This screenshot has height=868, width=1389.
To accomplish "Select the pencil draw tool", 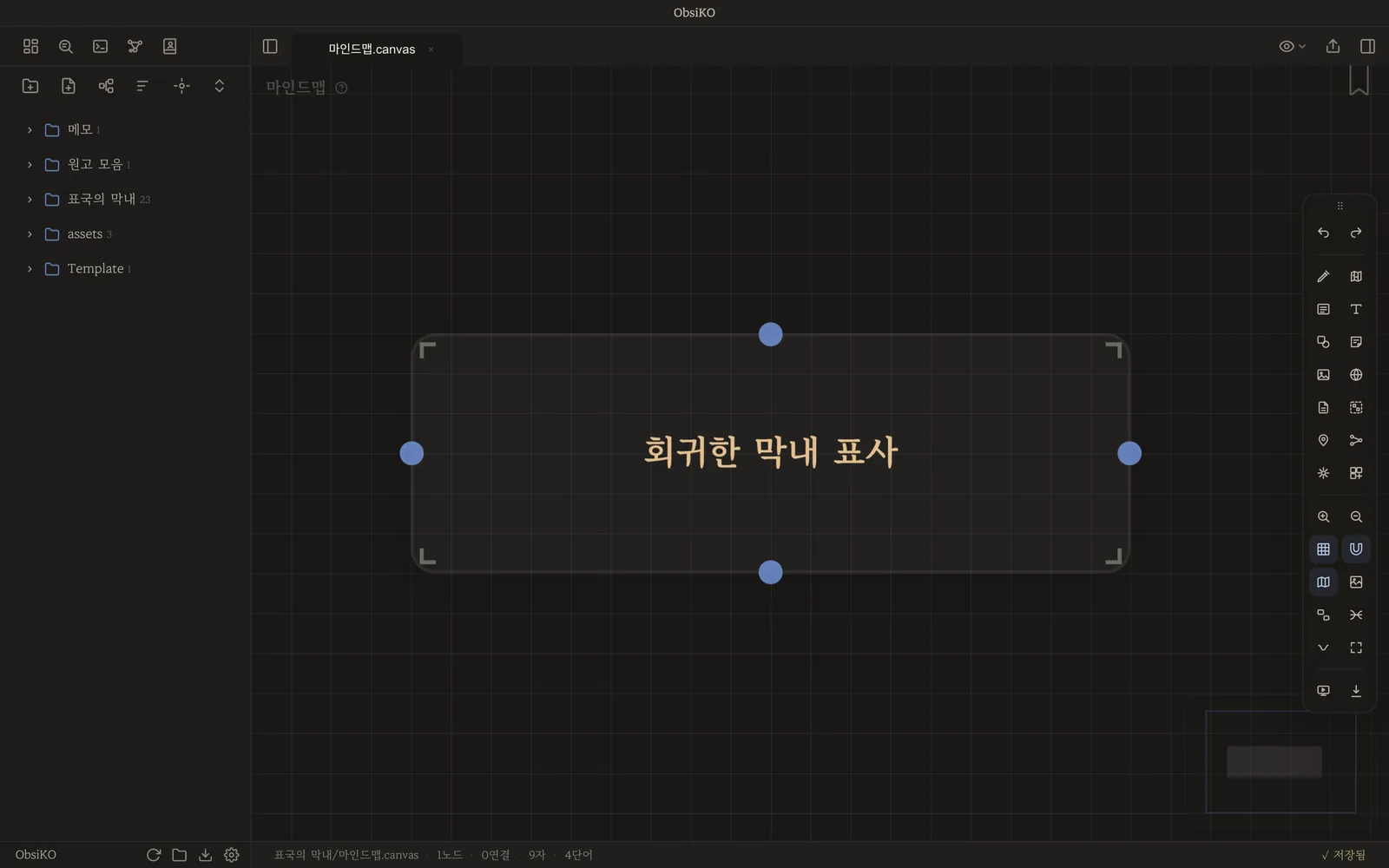I will [1323, 276].
